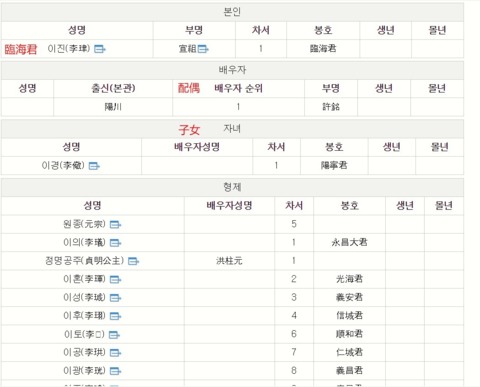Open detail icon in 仁城君 row
This screenshot has height=387, width=480.
(115, 353)
